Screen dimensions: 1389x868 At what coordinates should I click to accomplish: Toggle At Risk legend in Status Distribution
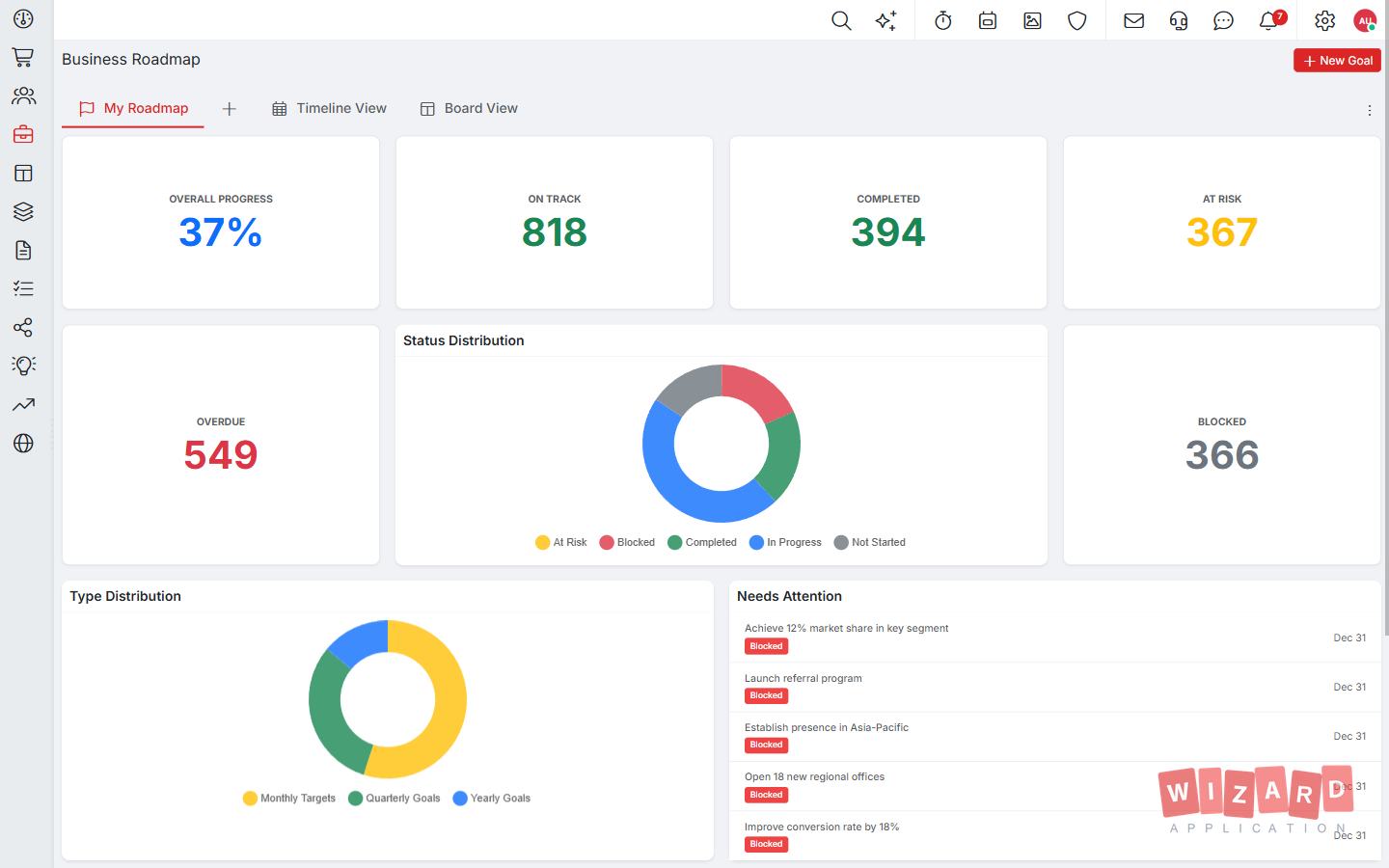(561, 542)
